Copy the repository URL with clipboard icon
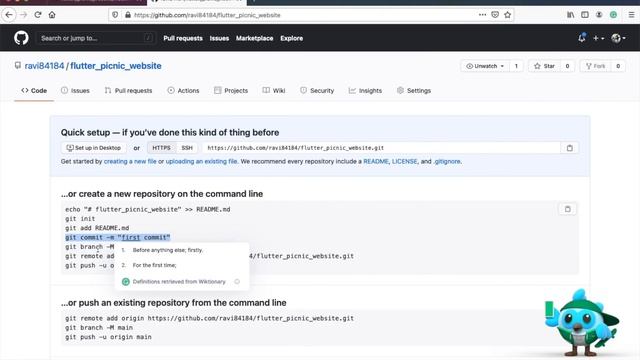 (569, 148)
